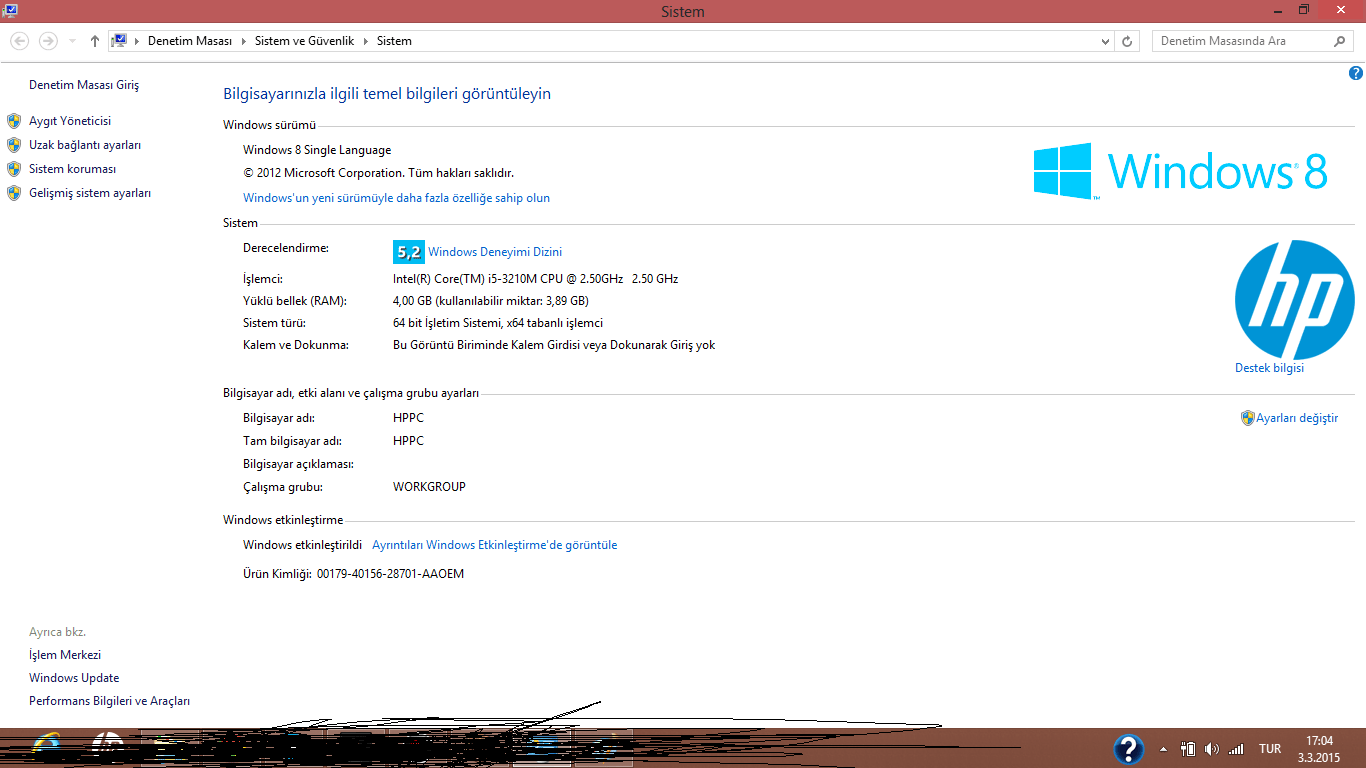Click processor value Intel(R) Core(TM) i5-3210M
This screenshot has width=1366, height=768.
pyautogui.click(x=536, y=279)
